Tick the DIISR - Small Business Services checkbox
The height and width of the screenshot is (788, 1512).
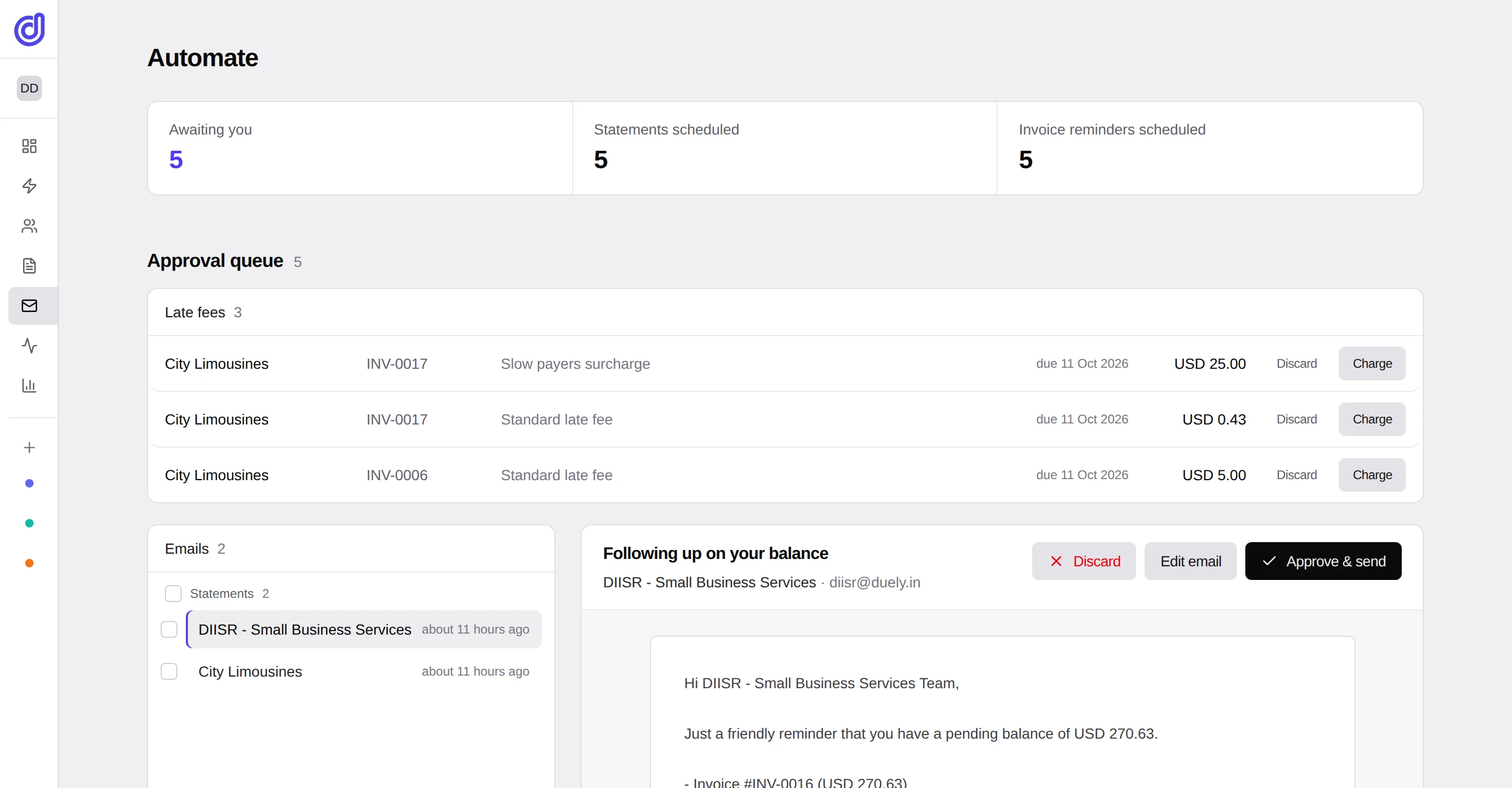[x=169, y=629]
